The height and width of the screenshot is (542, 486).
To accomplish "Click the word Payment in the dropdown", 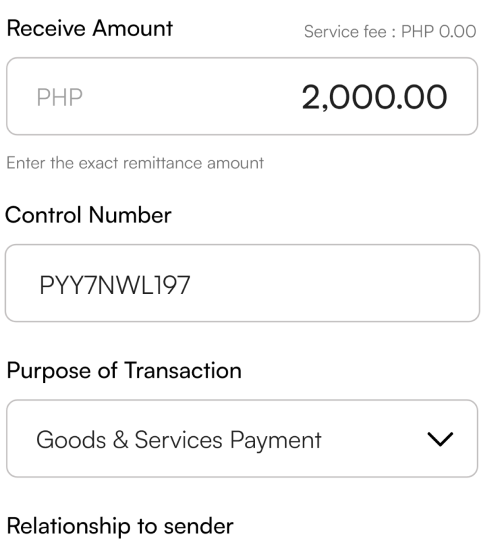I will click(276, 441).
